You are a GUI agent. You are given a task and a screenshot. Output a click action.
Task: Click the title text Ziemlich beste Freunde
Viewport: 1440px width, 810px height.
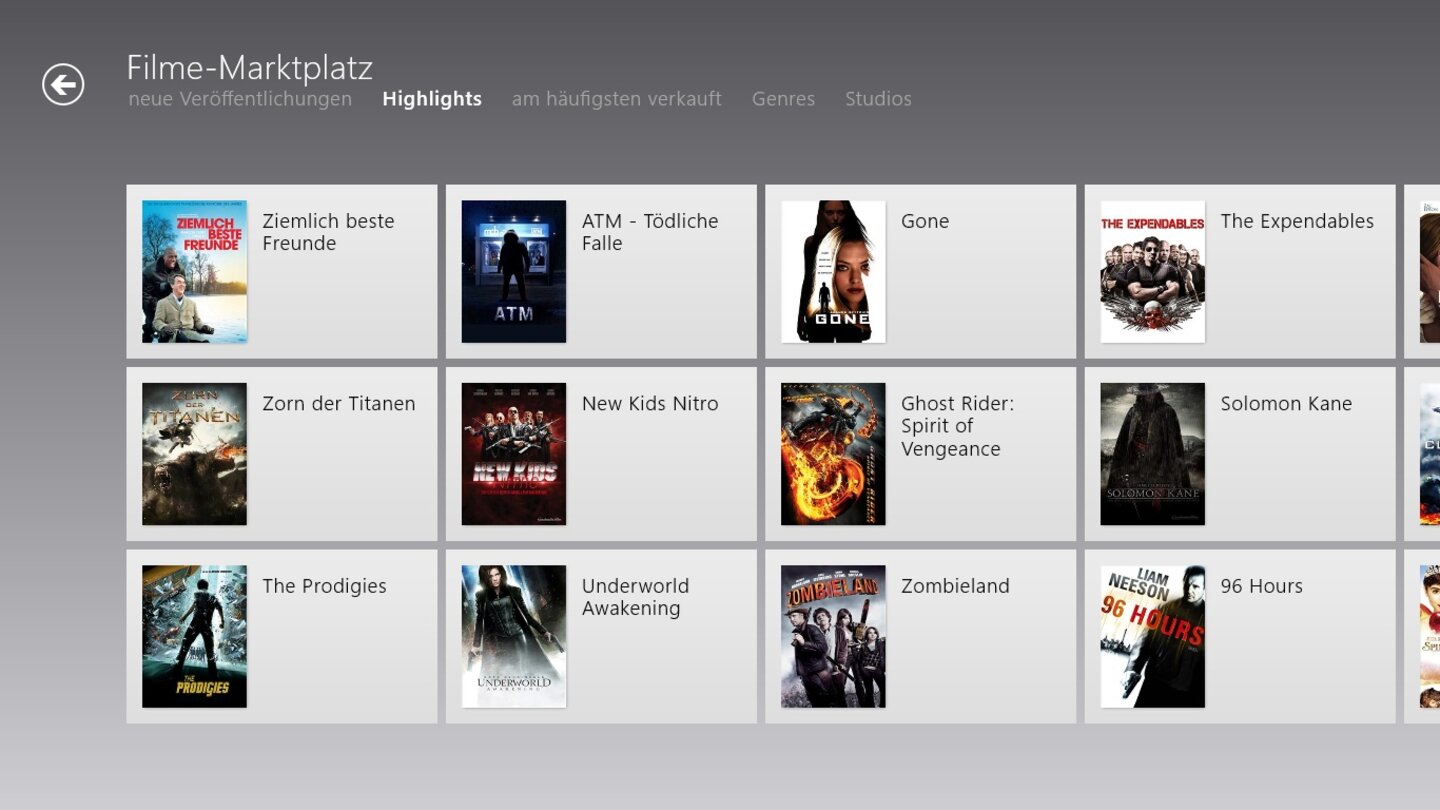328,232
